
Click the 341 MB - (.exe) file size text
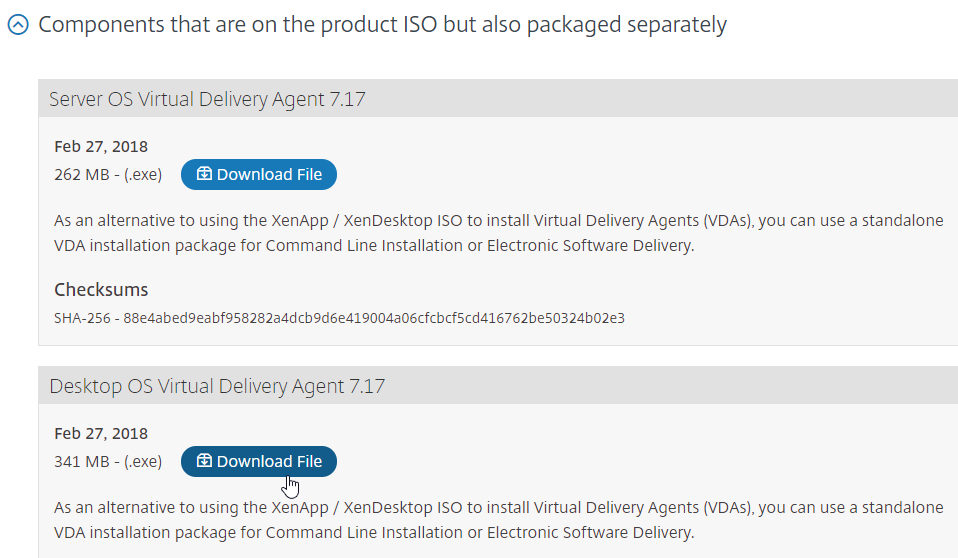tap(108, 461)
